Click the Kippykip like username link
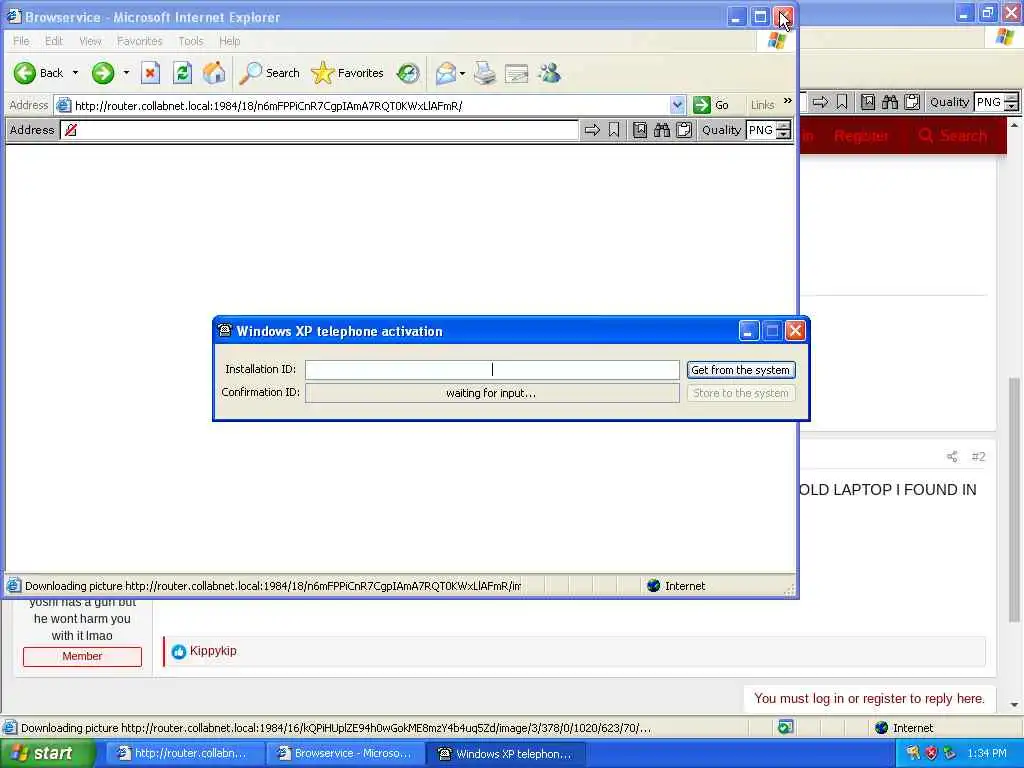This screenshot has width=1024, height=768. [x=213, y=651]
